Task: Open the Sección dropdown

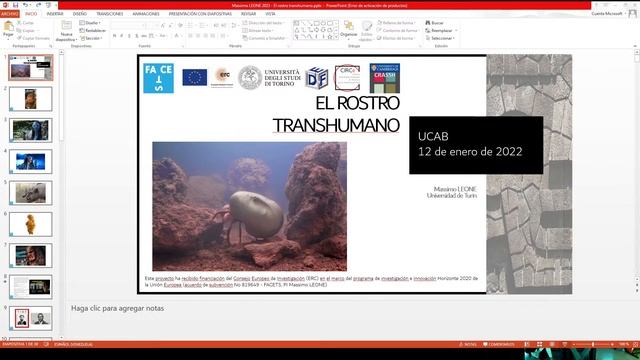Action: 91,38
